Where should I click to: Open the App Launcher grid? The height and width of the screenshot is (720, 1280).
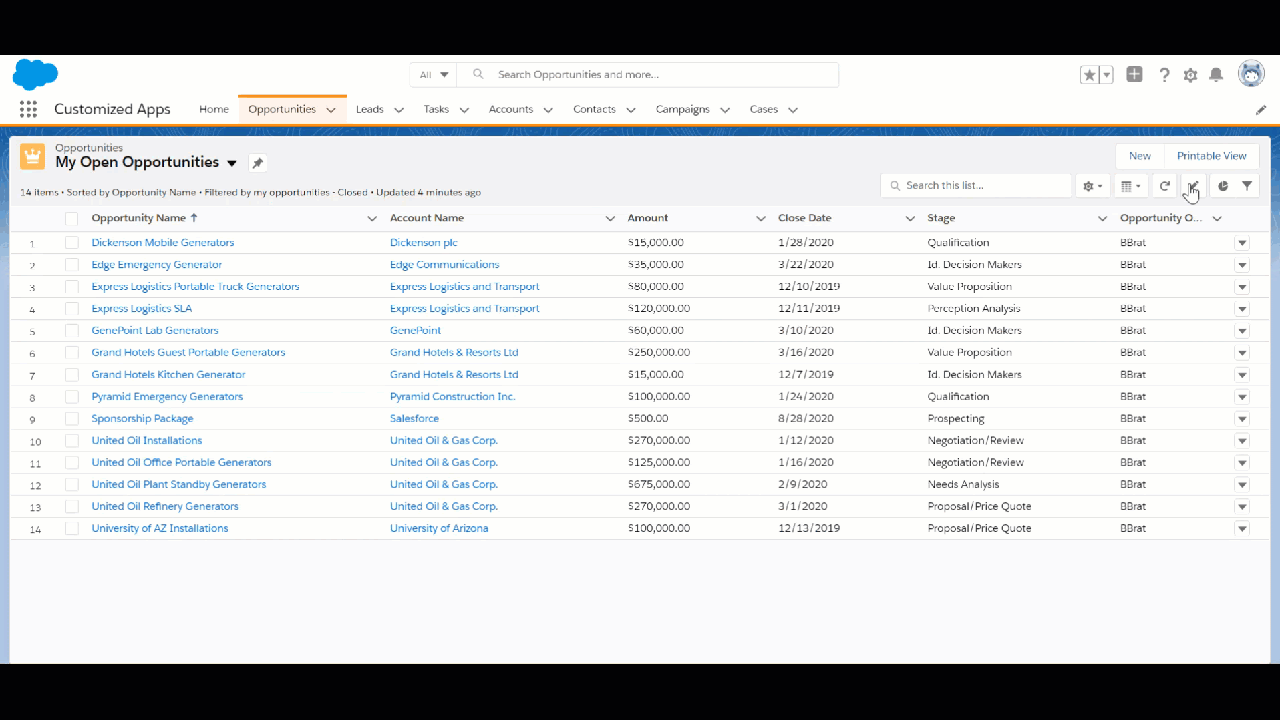(28, 109)
